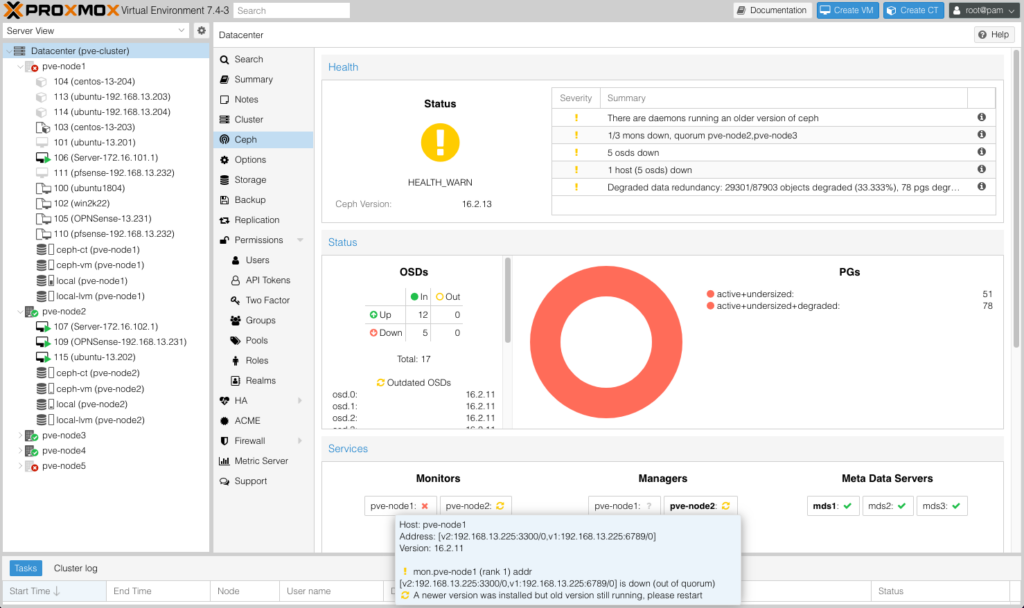
Task: Expand the Firewall submenu arrow
Action: click(300, 441)
